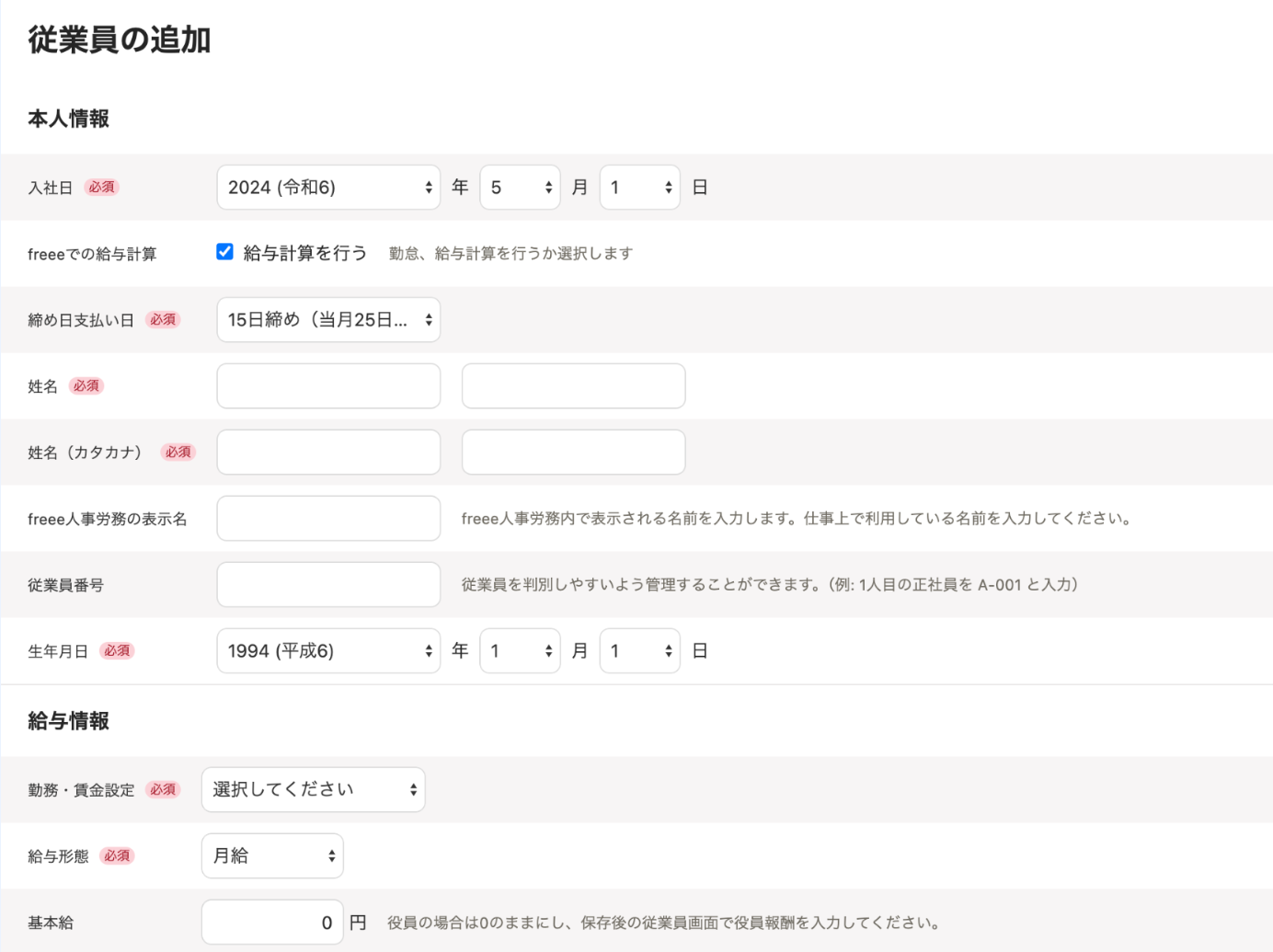Click the freee人事労務内で表示される名前 hint text
Viewport: 1273px width, 952px height.
tap(797, 518)
